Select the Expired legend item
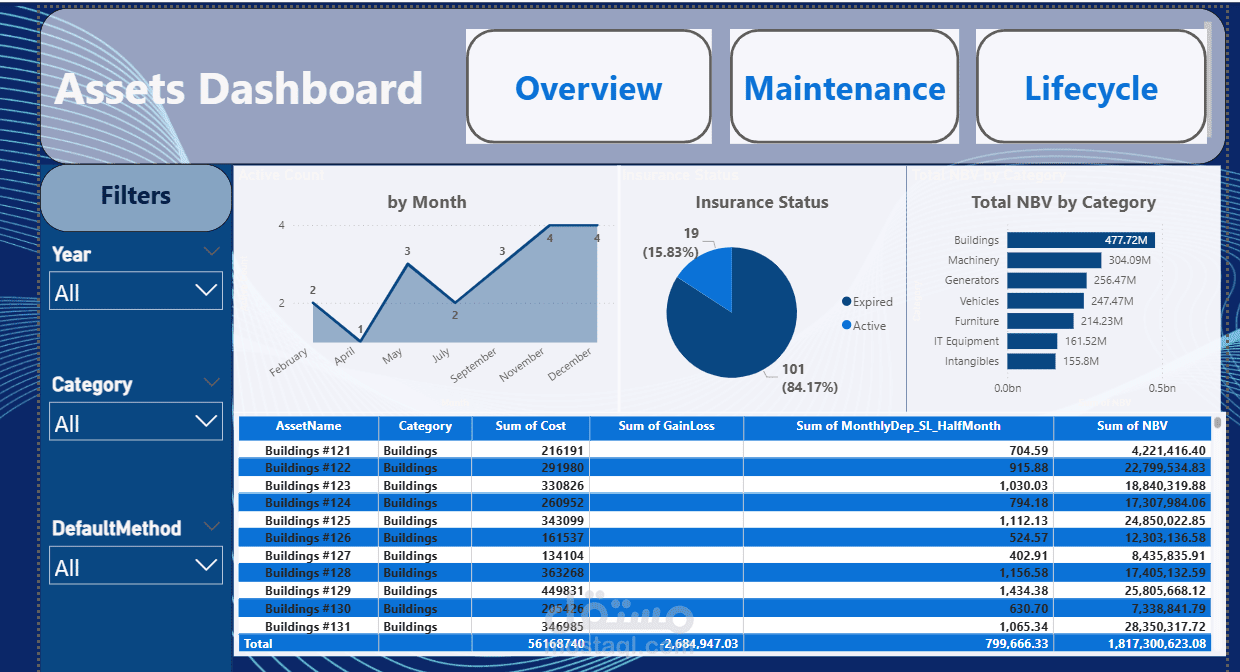Viewport: 1240px width, 672px height. pyautogui.click(x=867, y=302)
